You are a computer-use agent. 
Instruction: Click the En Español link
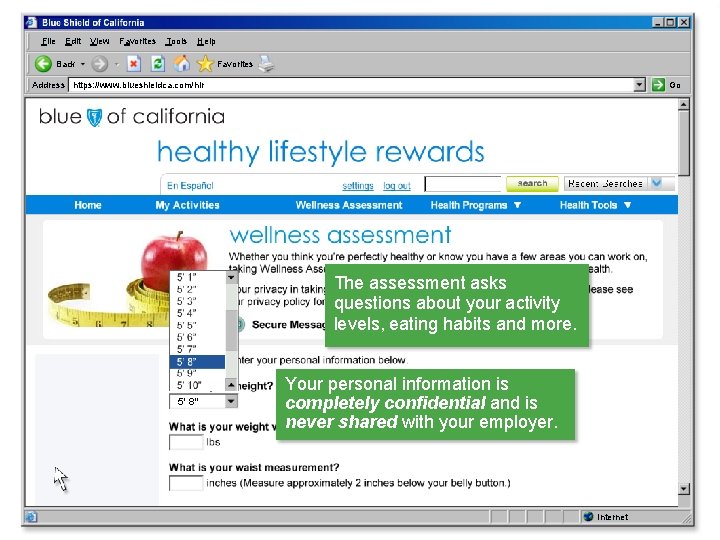point(190,186)
